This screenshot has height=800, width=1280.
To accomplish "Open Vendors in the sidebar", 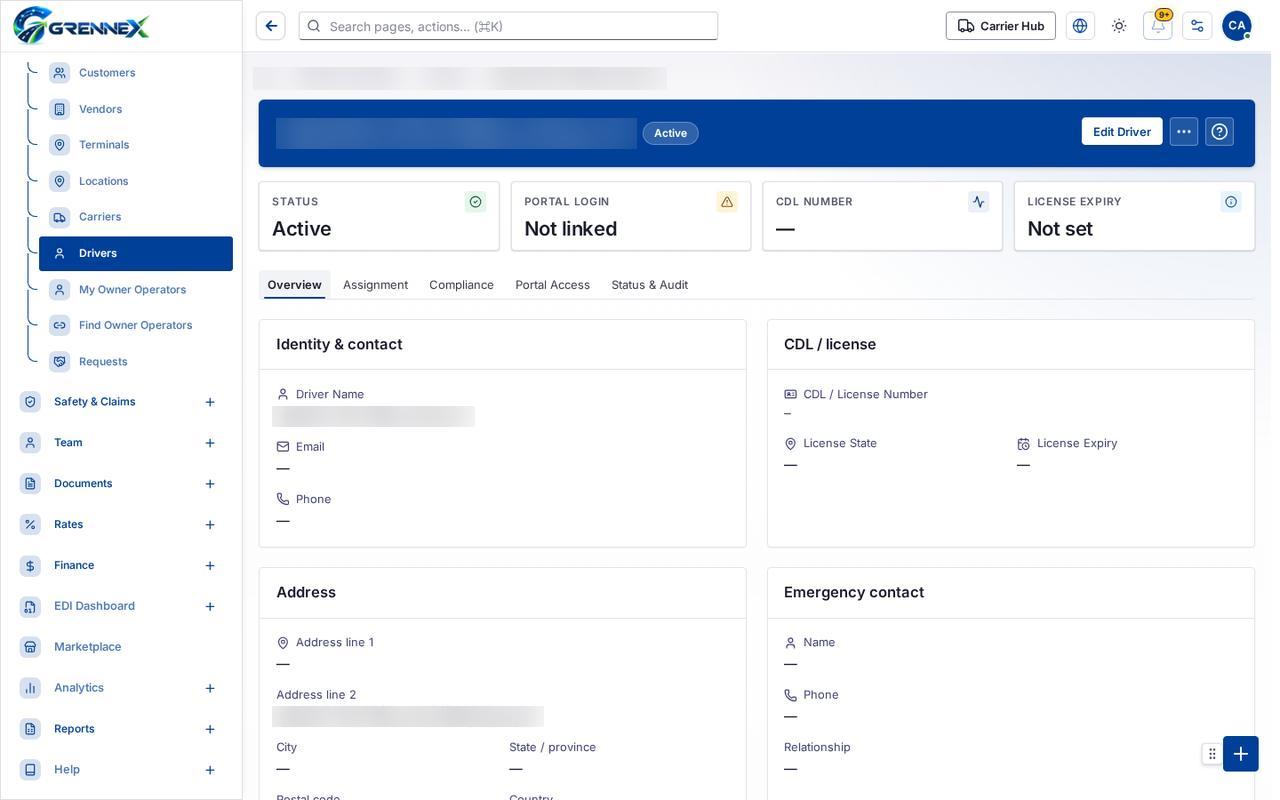I will coord(136,109).
